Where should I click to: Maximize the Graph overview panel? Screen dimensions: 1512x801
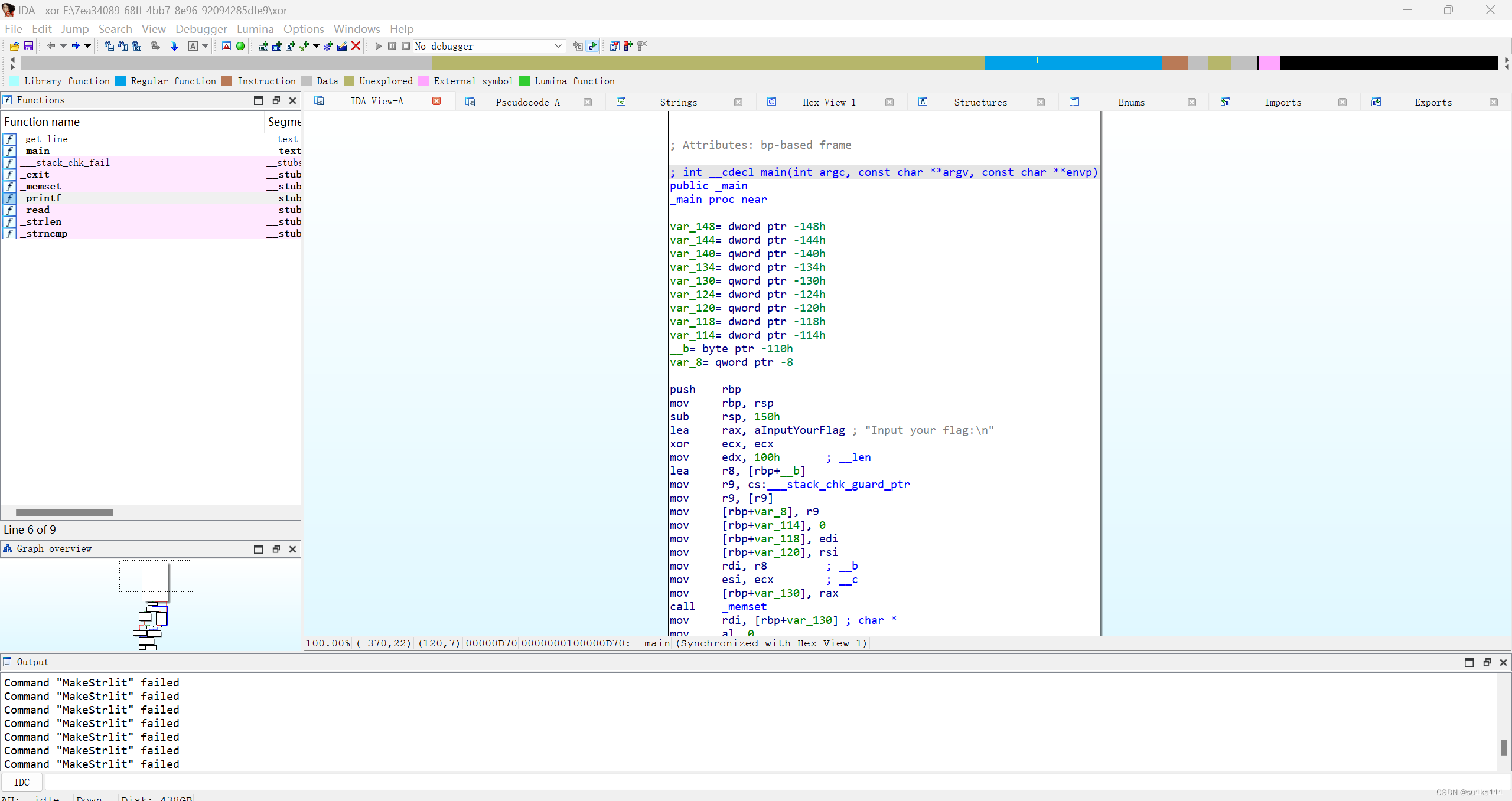point(258,549)
